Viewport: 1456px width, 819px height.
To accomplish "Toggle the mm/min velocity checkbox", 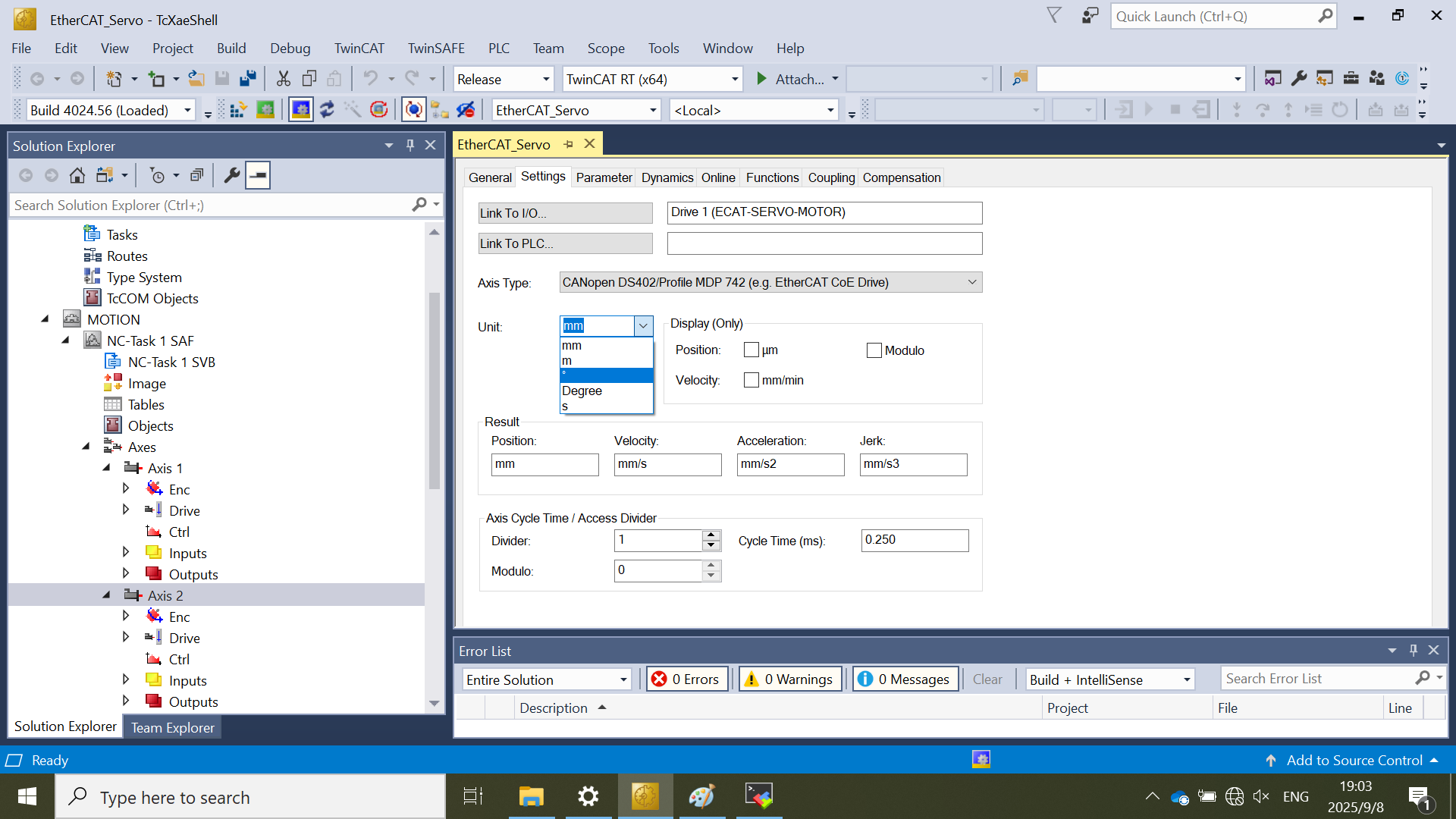I will pos(752,380).
